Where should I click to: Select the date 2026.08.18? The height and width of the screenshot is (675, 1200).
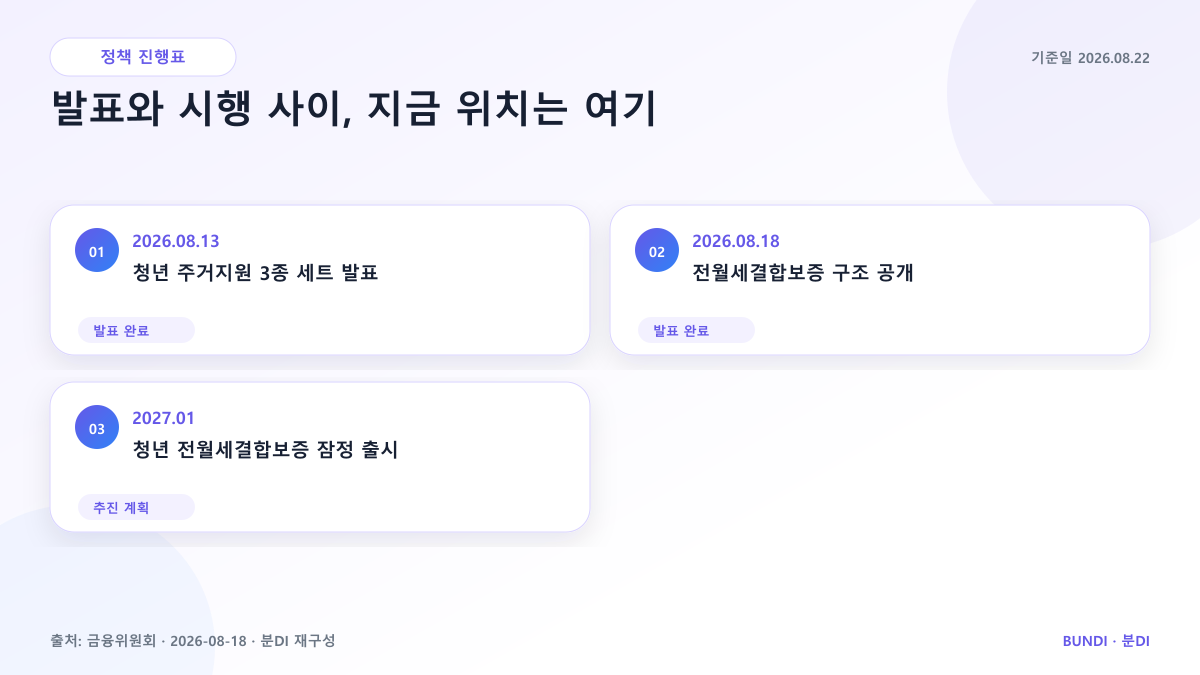736,241
